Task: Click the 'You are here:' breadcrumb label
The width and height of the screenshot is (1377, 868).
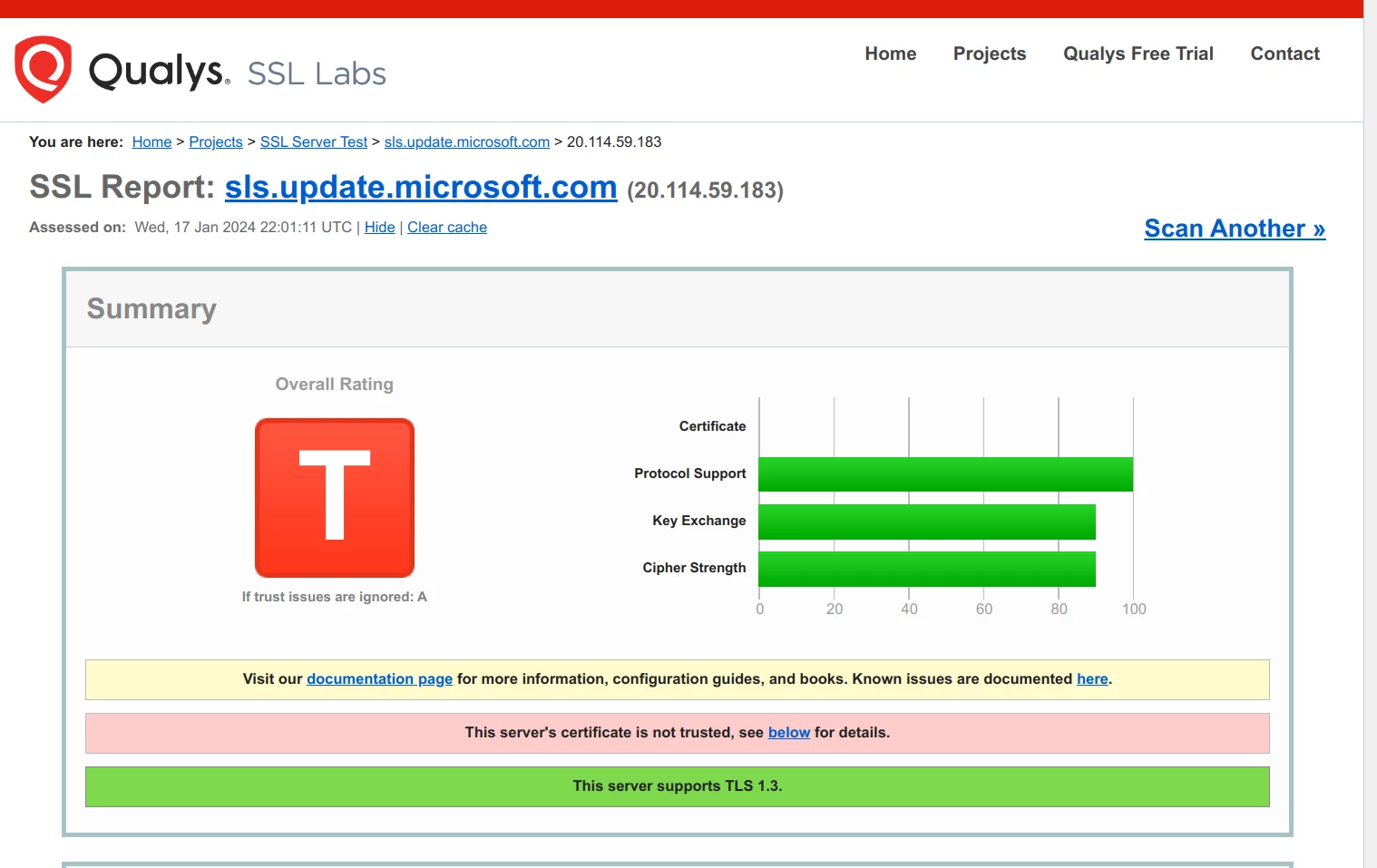Action: [x=76, y=142]
